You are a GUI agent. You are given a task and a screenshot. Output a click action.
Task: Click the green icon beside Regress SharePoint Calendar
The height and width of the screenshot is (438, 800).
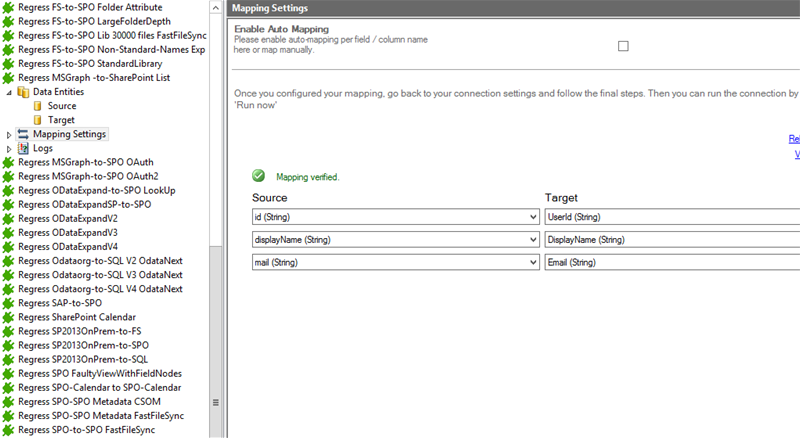(9, 316)
